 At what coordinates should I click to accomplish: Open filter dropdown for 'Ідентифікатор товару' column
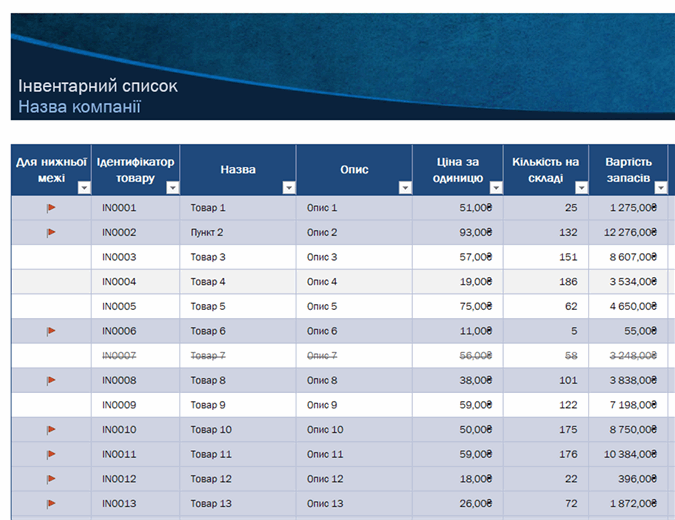(172, 187)
